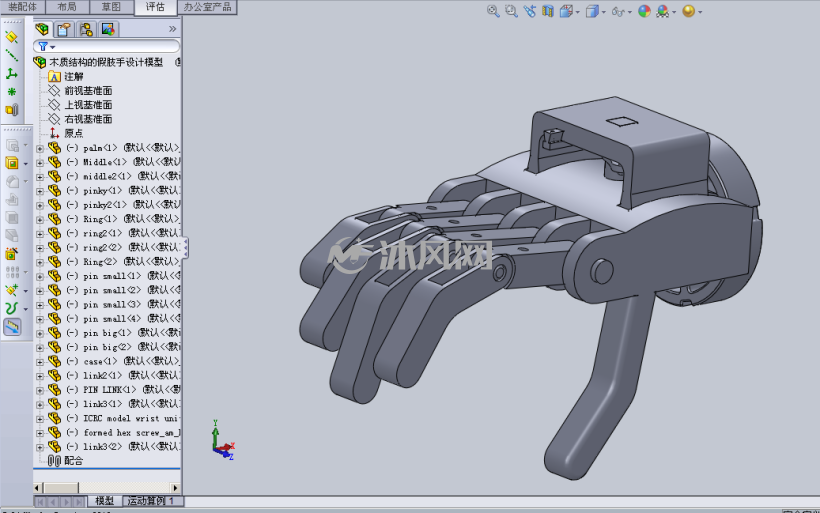Select the root assembly 木质结构的假肢手设计模型

click(x=106, y=62)
